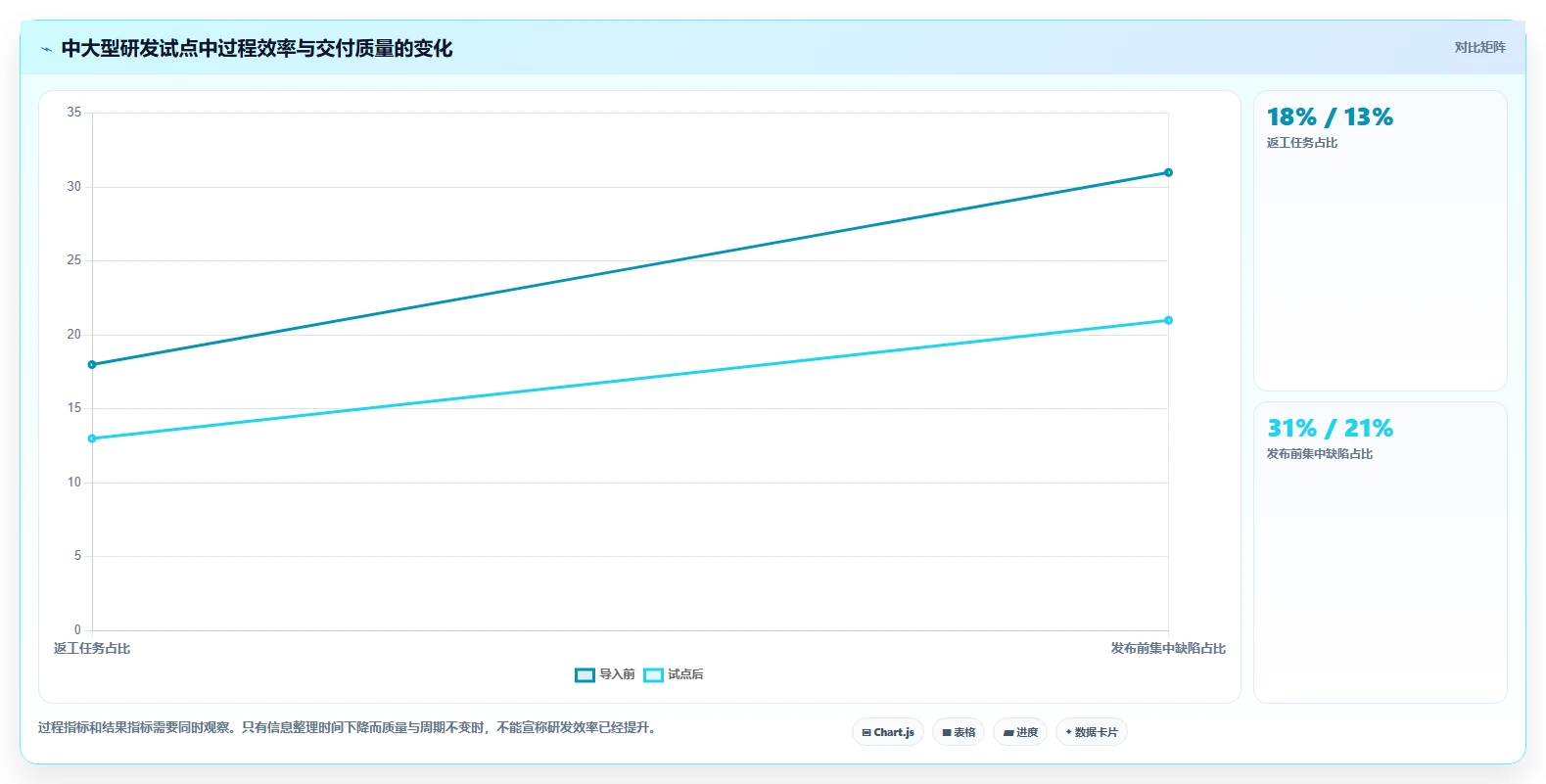Click the y-axis tick label 20

(x=74, y=335)
